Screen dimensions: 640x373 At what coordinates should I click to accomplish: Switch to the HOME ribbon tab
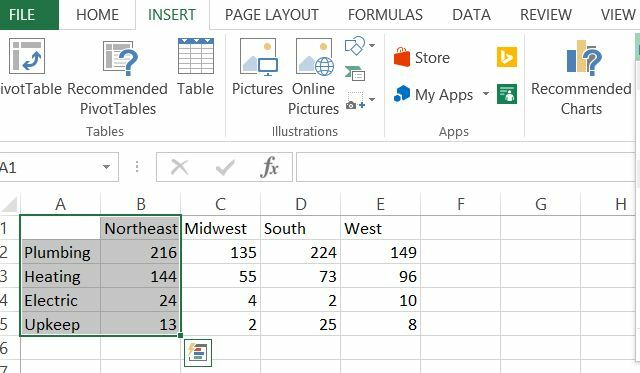click(97, 15)
